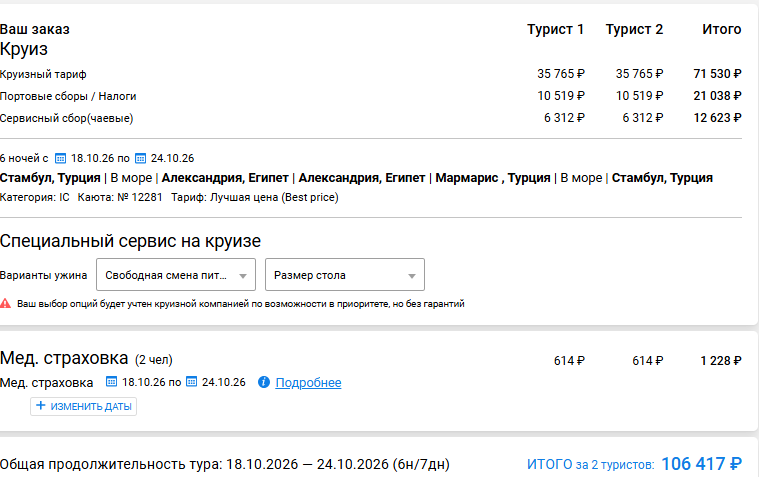Click the blue info icon next to Подробнее
This screenshot has width=759, height=477.
(x=263, y=382)
